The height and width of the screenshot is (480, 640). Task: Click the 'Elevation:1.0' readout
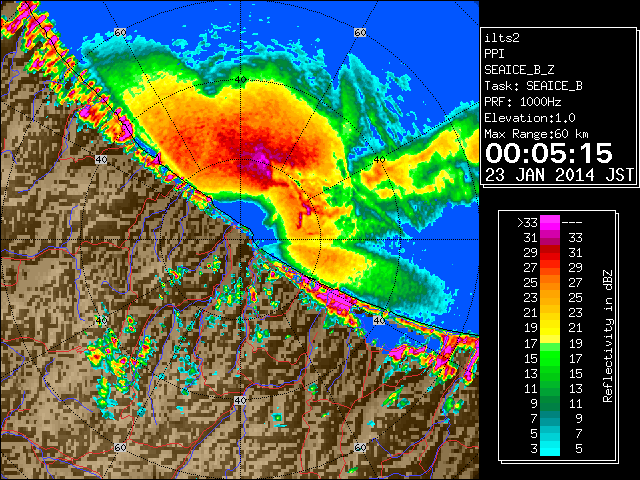[530, 118]
